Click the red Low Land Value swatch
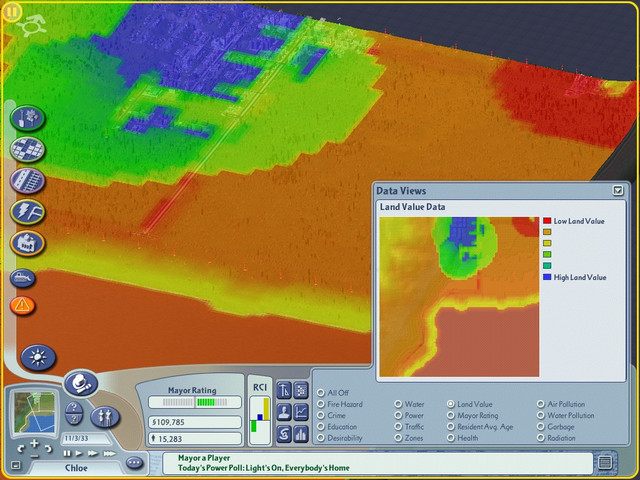This screenshot has width=640, height=480. coord(547,221)
